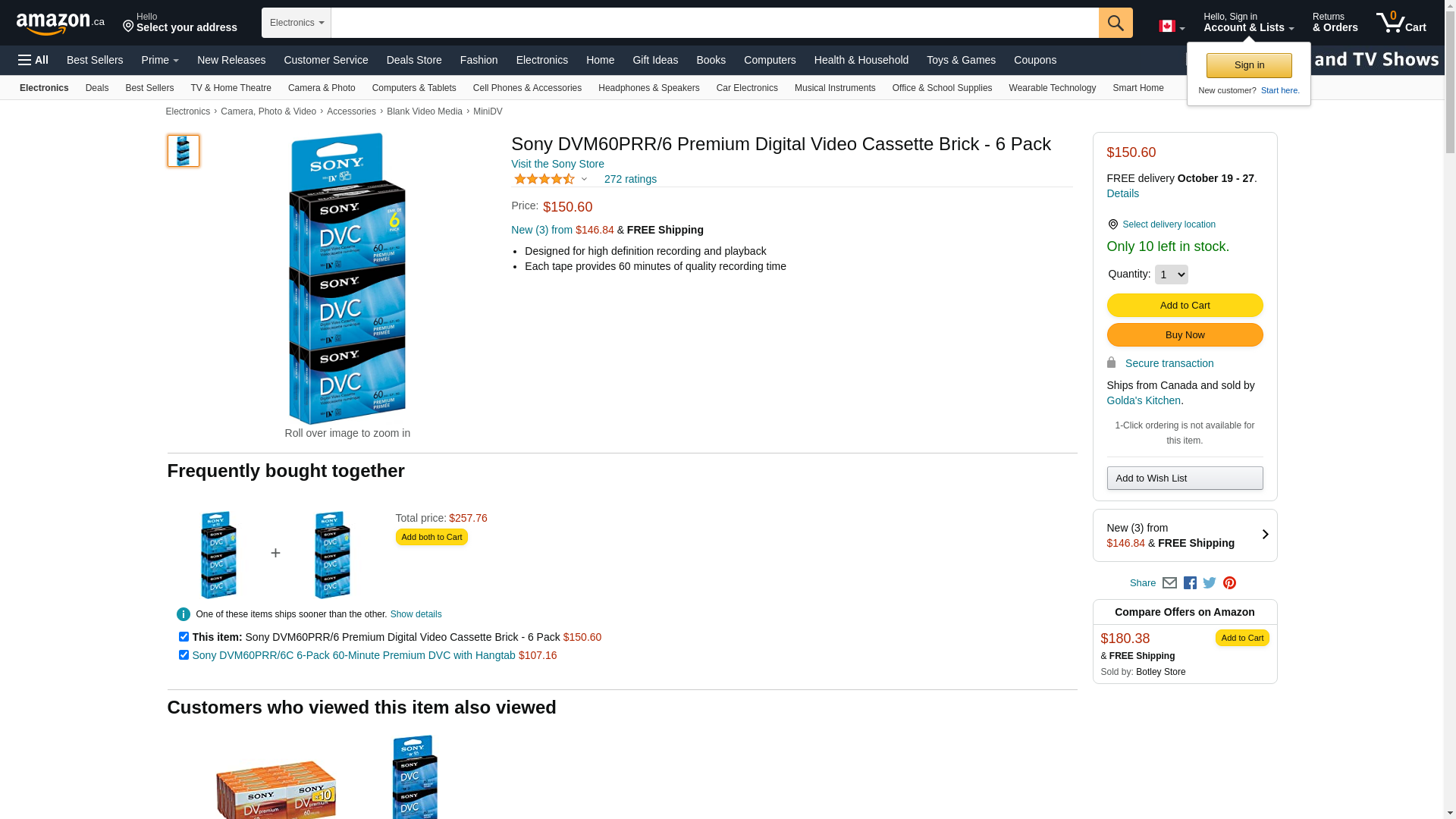This screenshot has height=819, width=1456.
Task: Select Headphones & Speakers subcategory
Action: click(x=648, y=88)
